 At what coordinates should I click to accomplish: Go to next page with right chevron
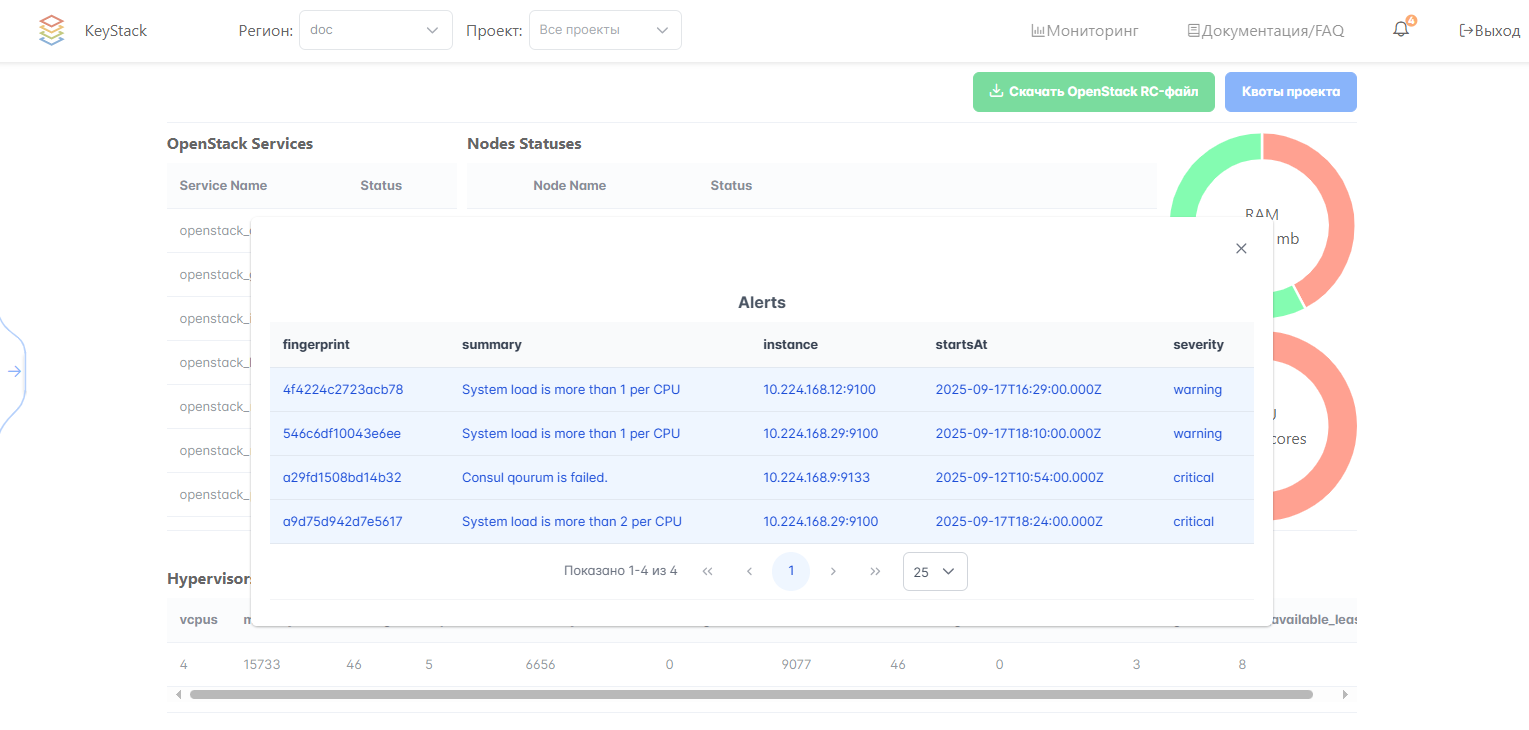[833, 570]
